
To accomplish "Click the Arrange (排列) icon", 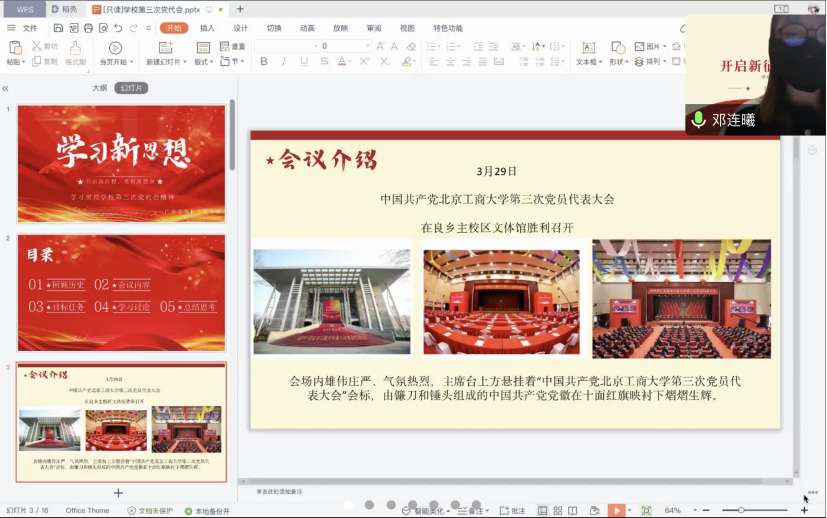I will (x=639, y=62).
